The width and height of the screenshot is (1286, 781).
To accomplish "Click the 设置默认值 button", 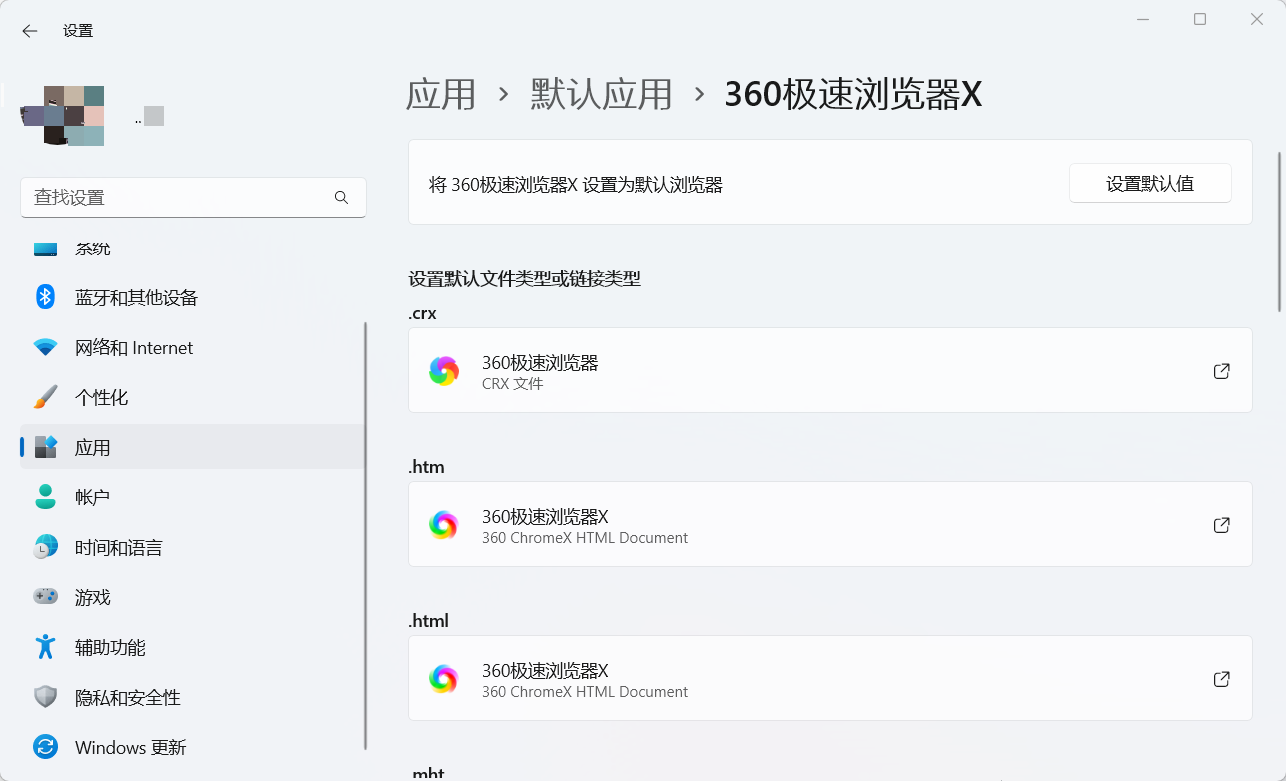I will point(1150,183).
